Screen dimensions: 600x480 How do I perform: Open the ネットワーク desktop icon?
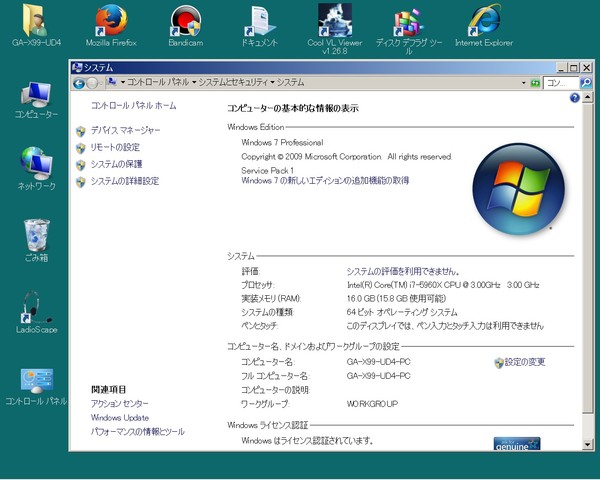[36, 168]
